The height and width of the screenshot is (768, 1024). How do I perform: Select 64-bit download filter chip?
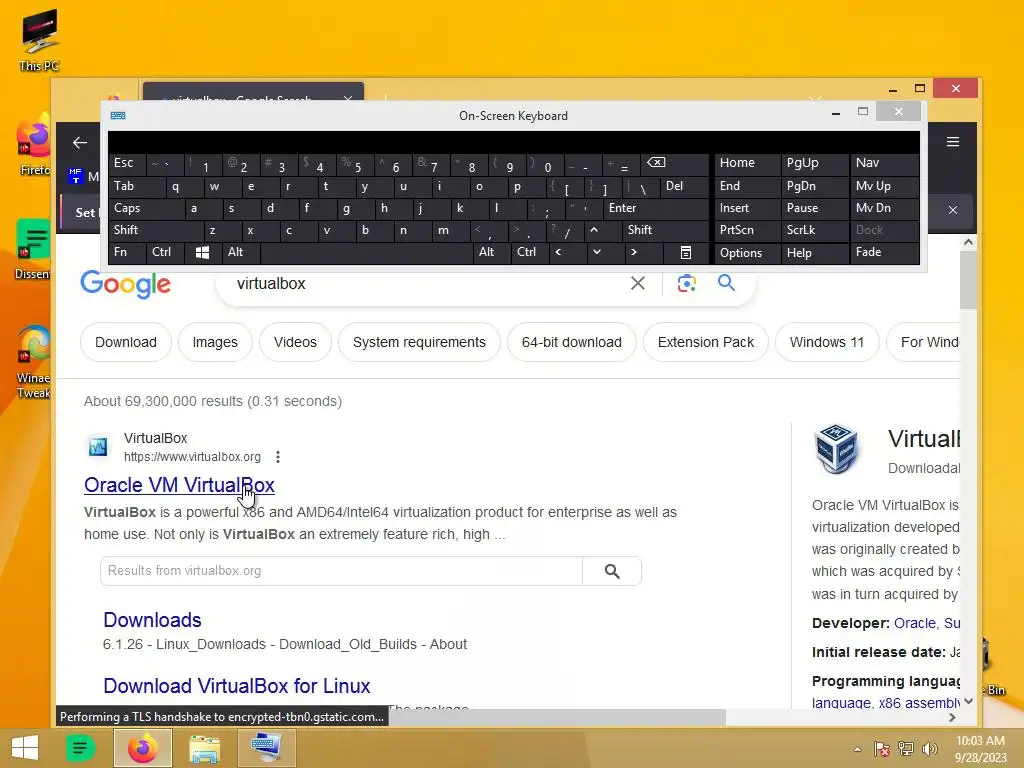pyautogui.click(x=571, y=342)
